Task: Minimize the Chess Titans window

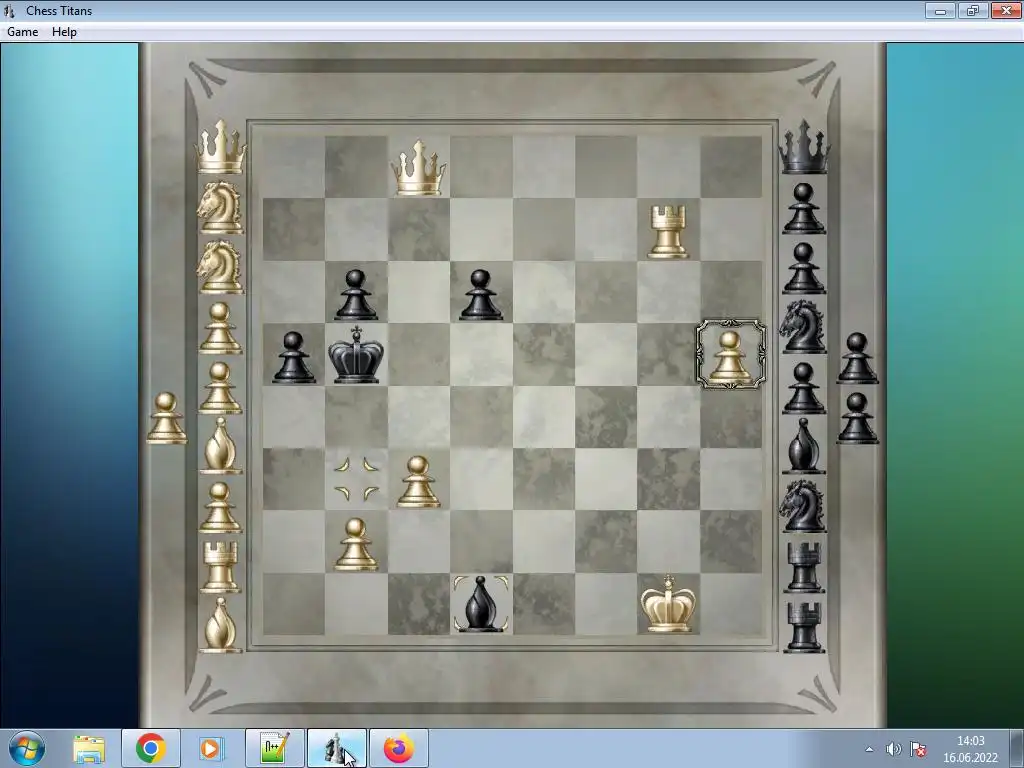Action: [x=940, y=10]
